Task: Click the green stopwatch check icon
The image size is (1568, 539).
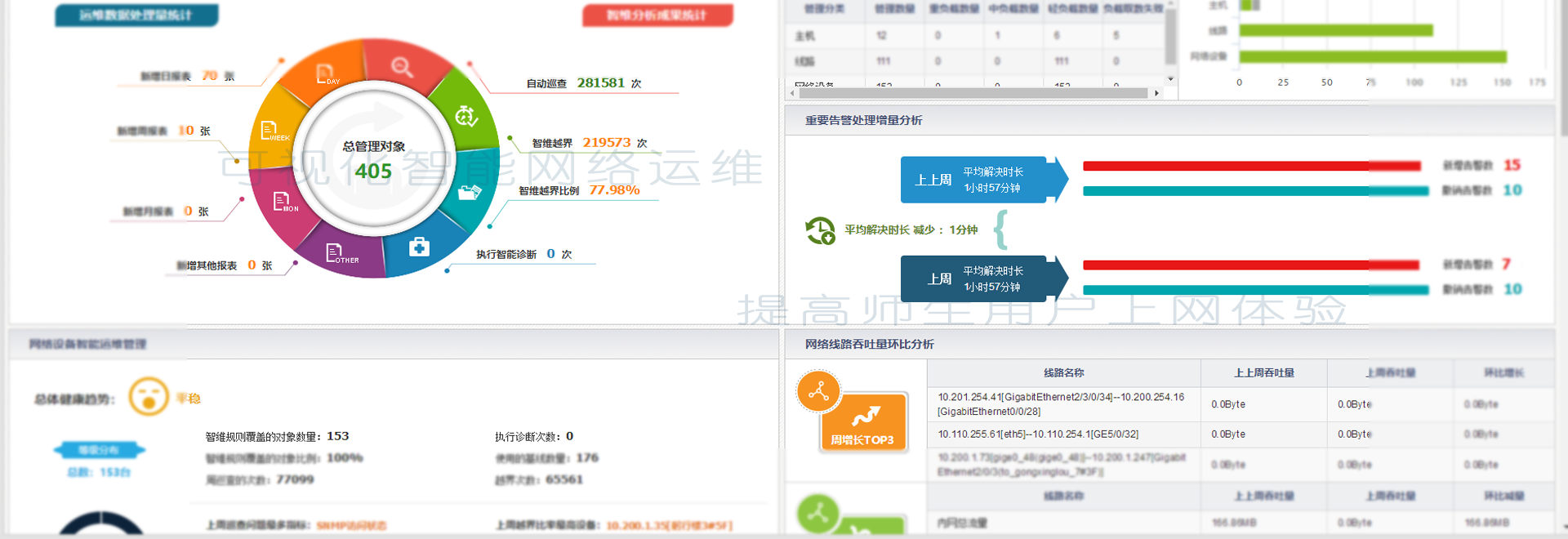Action: [x=466, y=116]
